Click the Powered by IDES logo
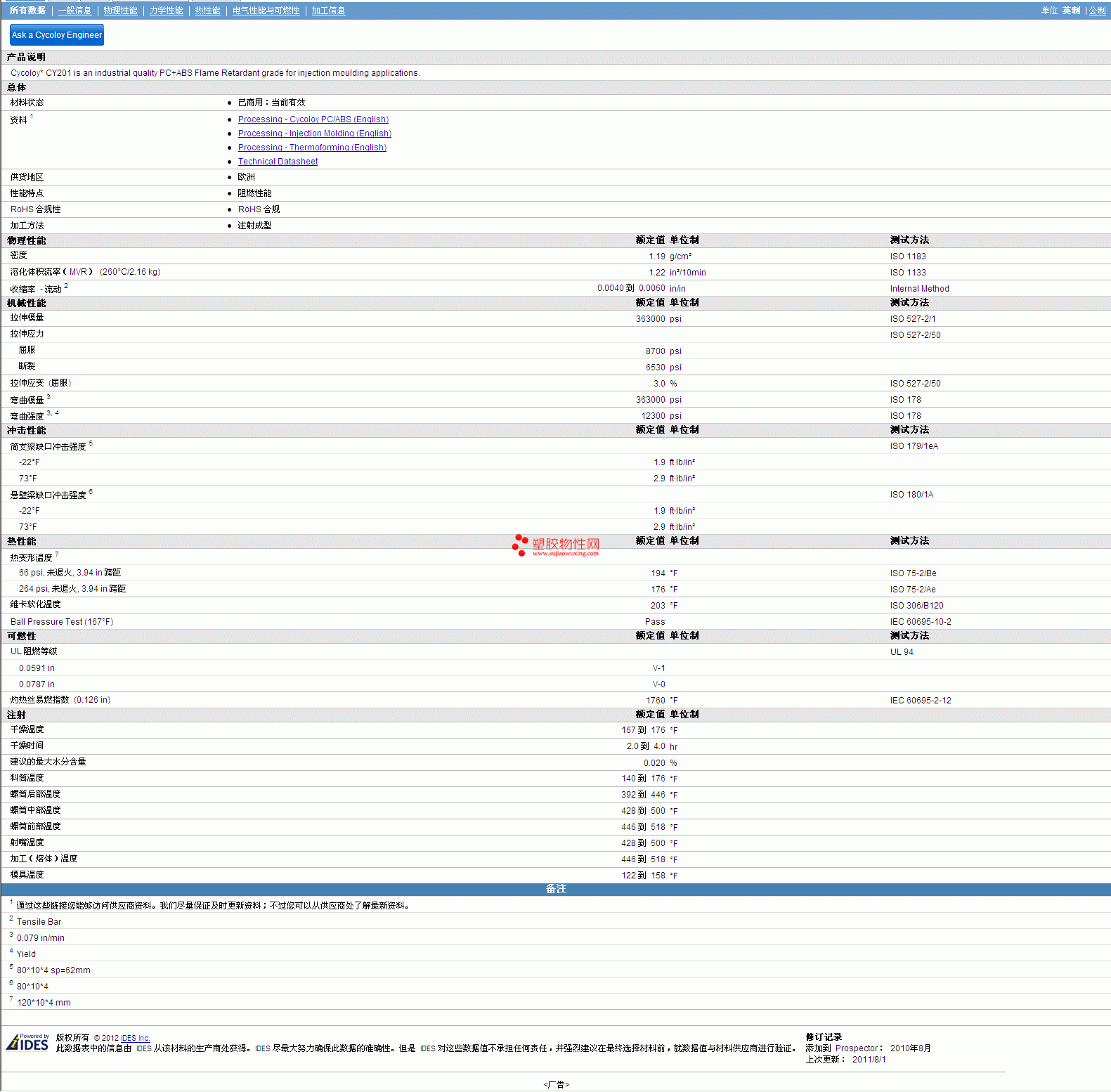Screen dimensions: 1111x1092 (x=27, y=1042)
